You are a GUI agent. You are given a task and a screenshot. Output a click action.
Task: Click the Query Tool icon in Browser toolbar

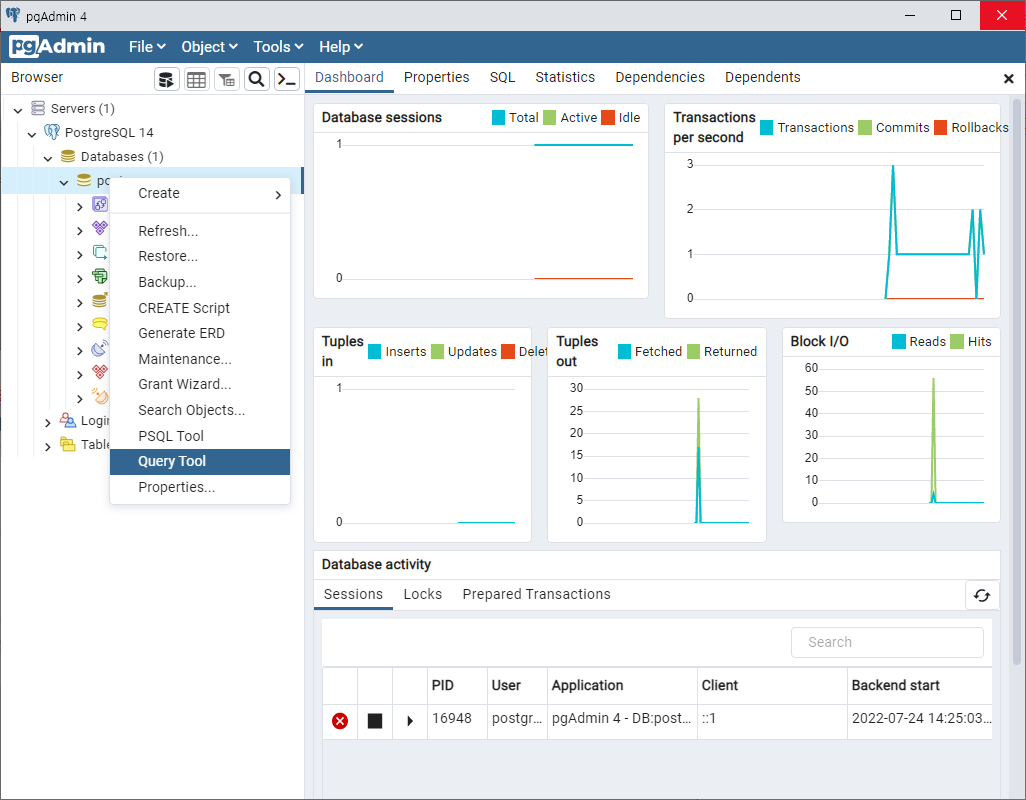coord(167,79)
